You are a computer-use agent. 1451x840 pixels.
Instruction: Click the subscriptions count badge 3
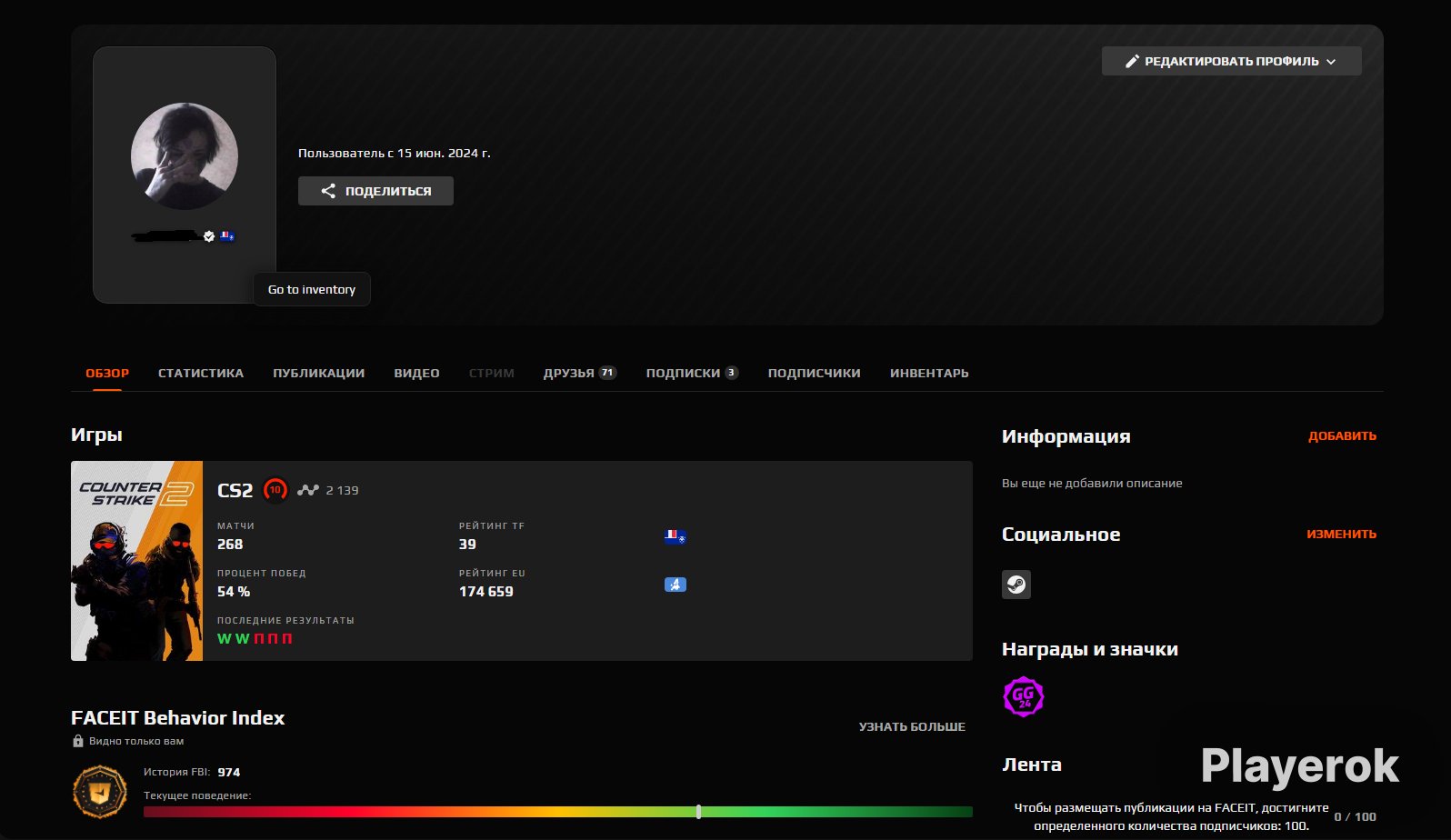pos(731,373)
